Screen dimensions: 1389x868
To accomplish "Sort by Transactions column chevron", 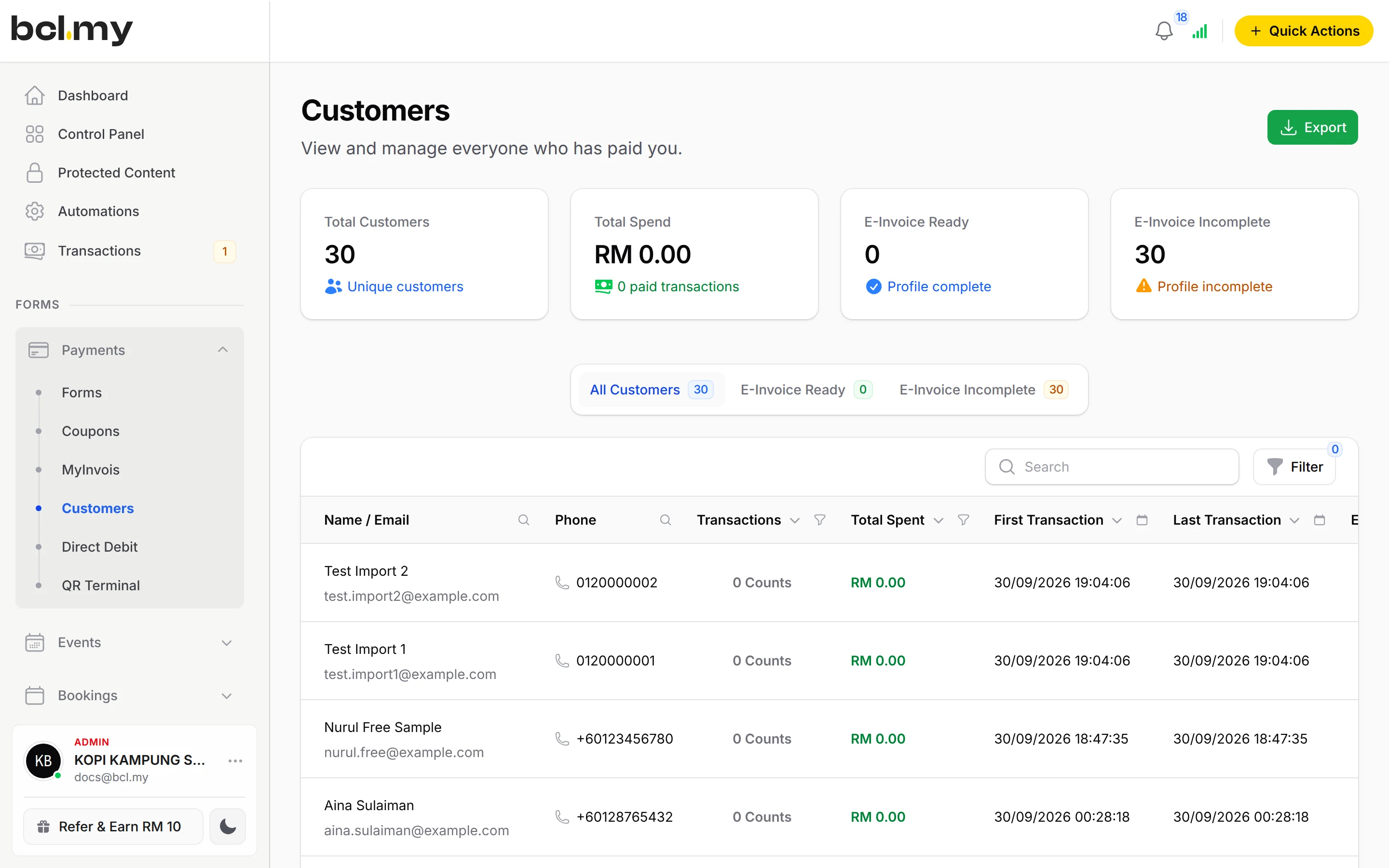I will pyautogui.click(x=794, y=520).
